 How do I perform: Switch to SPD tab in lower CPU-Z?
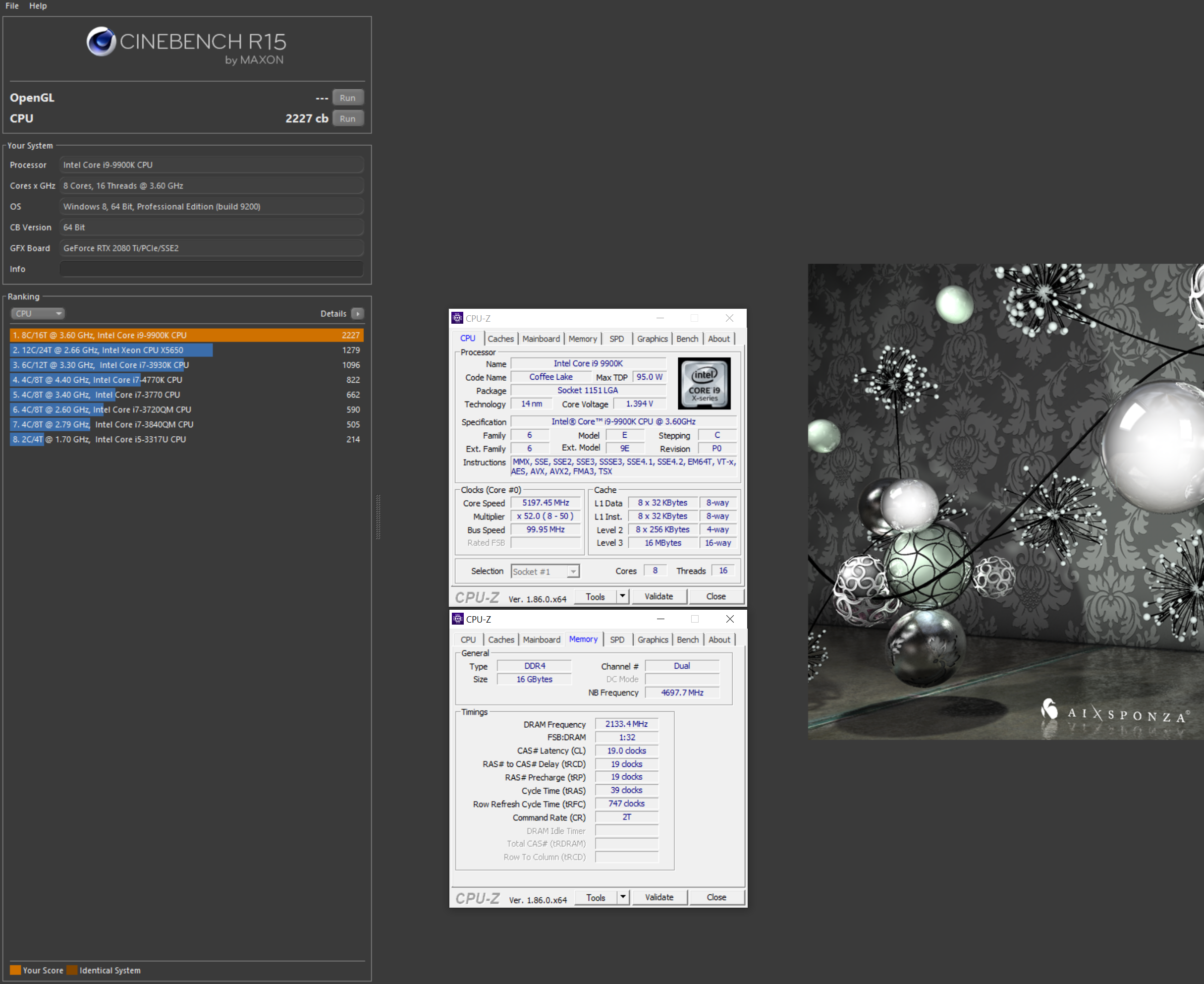[x=617, y=640]
